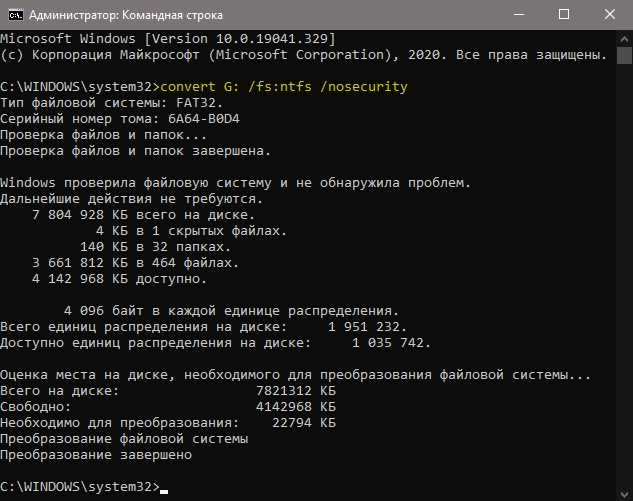This screenshot has height=501, width=633.
Task: Click the '4 142 968 КБ доступно.' line
Action: (x=119, y=279)
